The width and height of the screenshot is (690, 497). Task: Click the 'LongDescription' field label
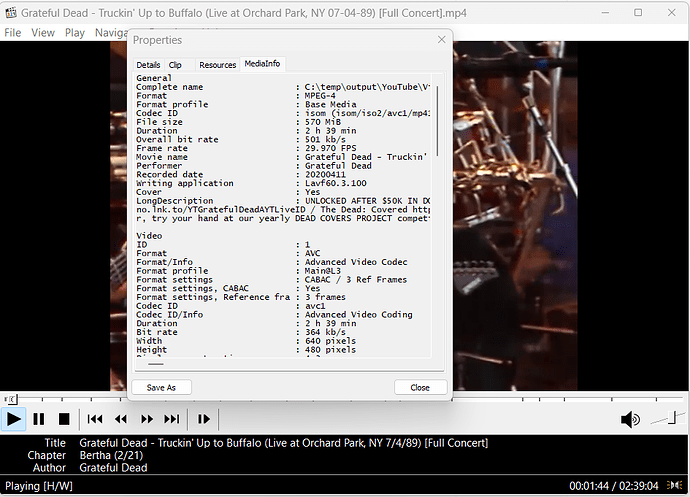point(175,201)
